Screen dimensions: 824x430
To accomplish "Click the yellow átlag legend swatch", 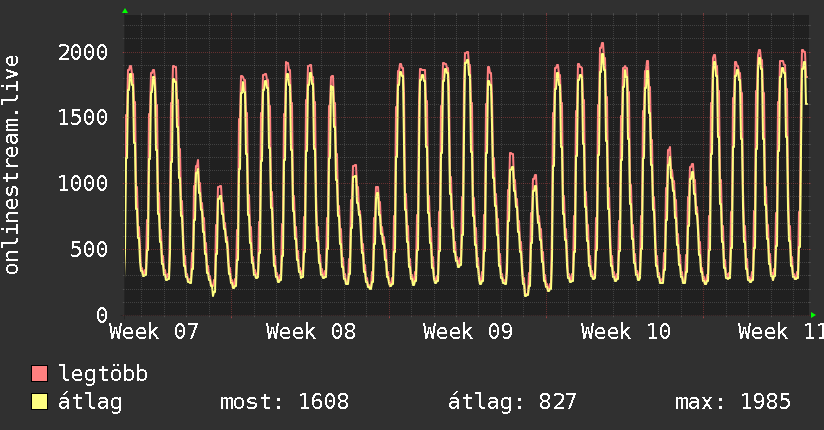I will (39, 402).
